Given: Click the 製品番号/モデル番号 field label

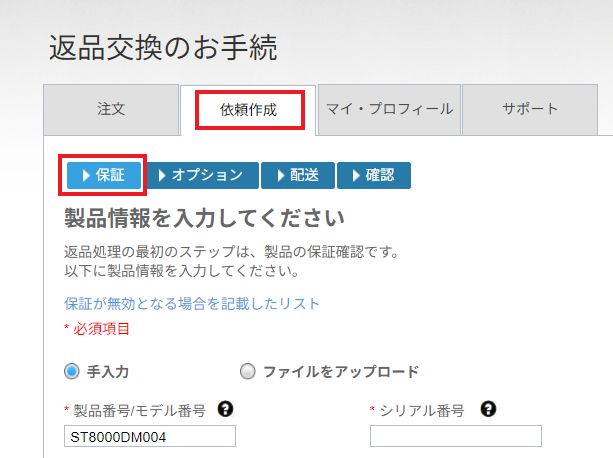Looking at the screenshot, I should [139, 410].
